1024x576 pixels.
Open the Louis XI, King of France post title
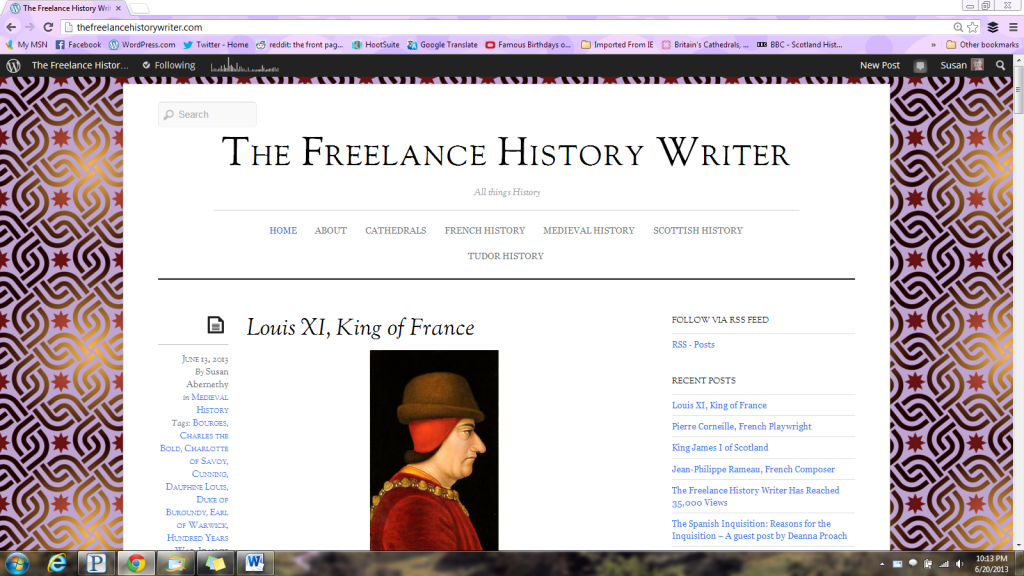pyautogui.click(x=360, y=328)
